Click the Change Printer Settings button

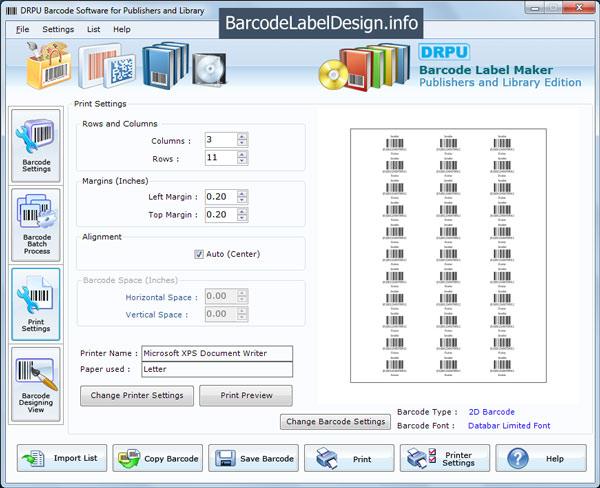tap(137, 395)
